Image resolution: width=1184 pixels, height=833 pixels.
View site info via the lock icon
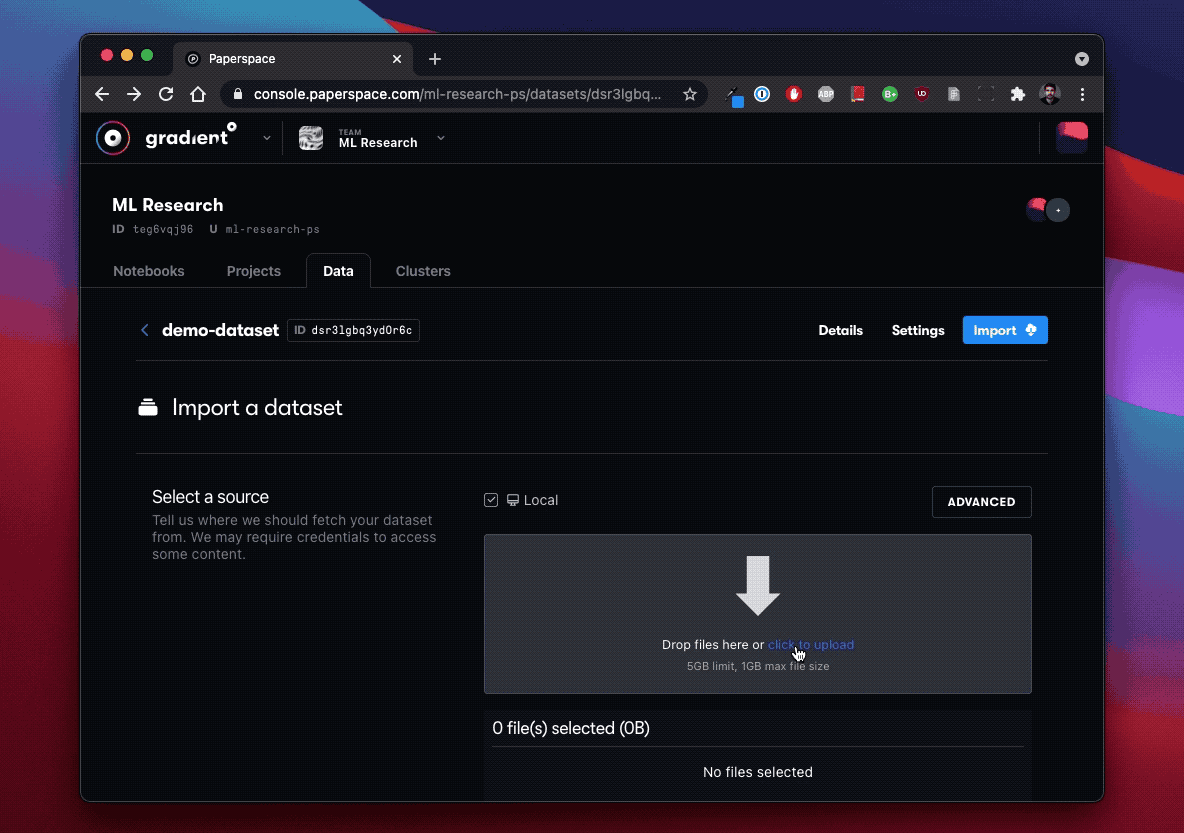pos(238,94)
